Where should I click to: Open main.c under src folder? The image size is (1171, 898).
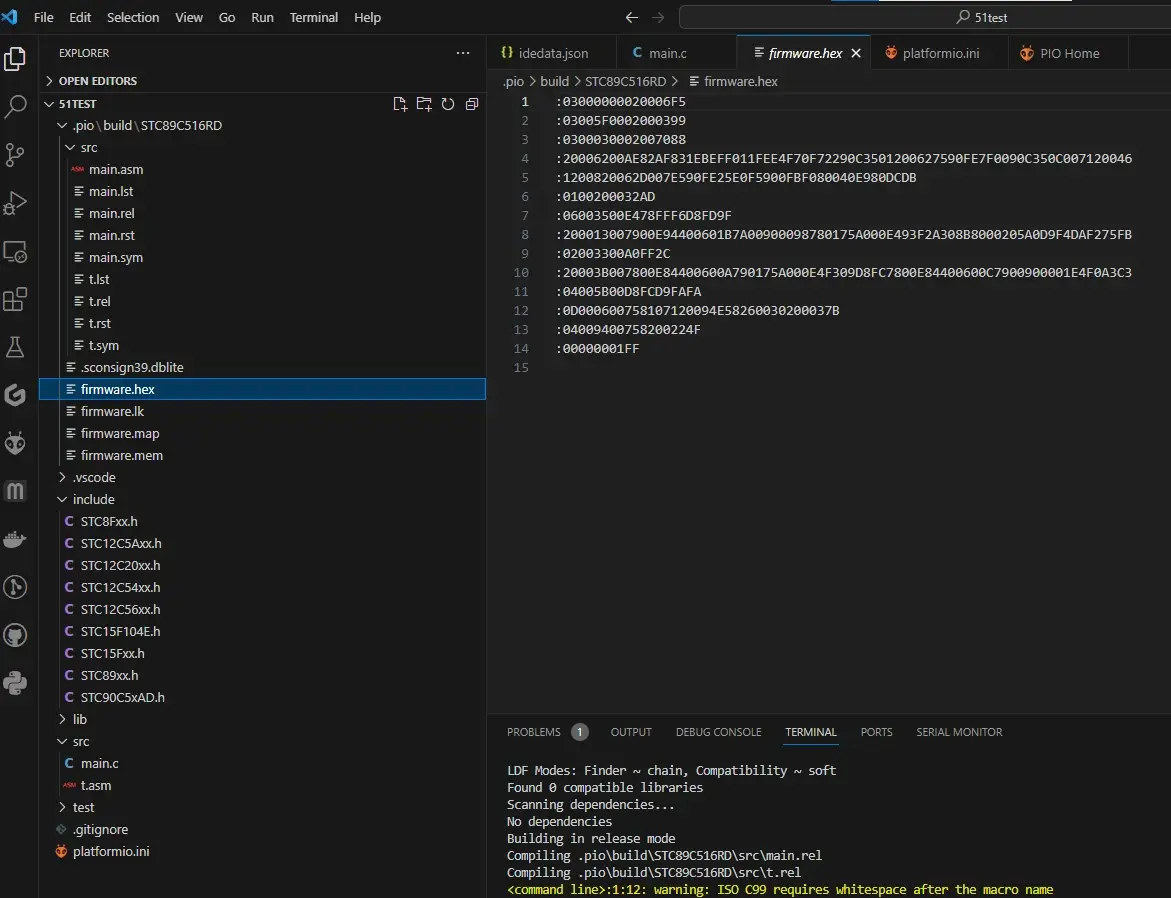click(99, 763)
